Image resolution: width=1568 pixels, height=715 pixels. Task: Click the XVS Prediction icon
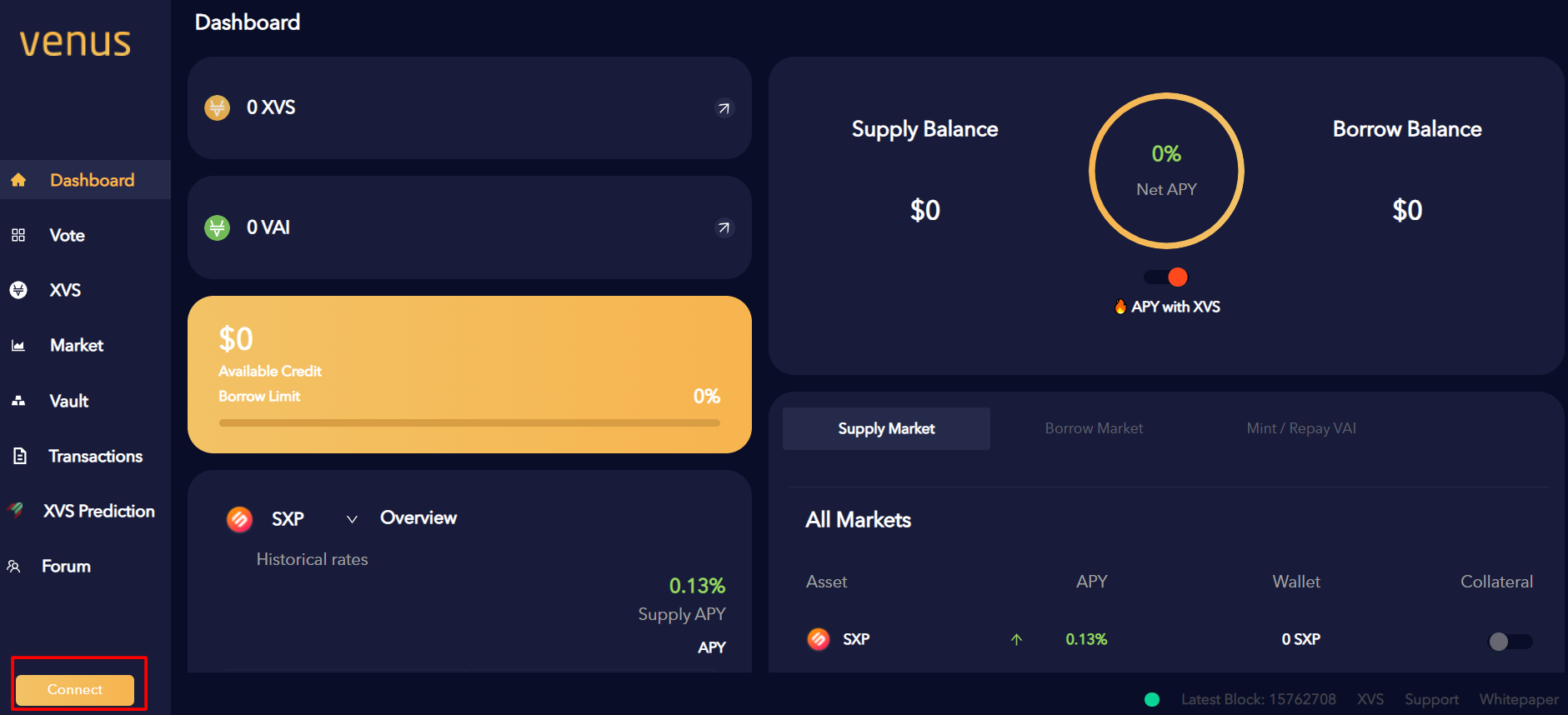click(x=16, y=510)
